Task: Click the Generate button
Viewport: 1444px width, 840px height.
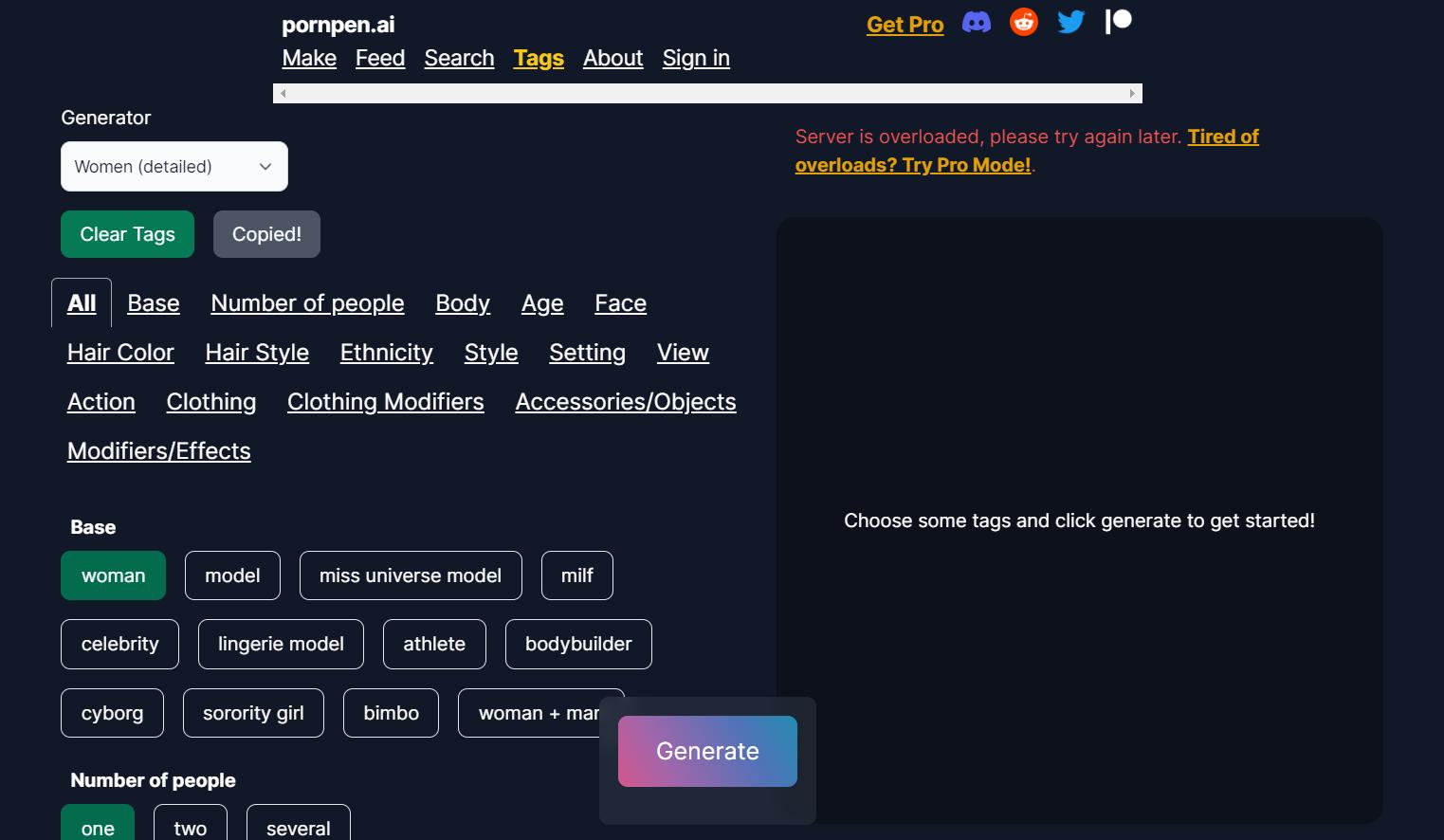Action: (707, 751)
